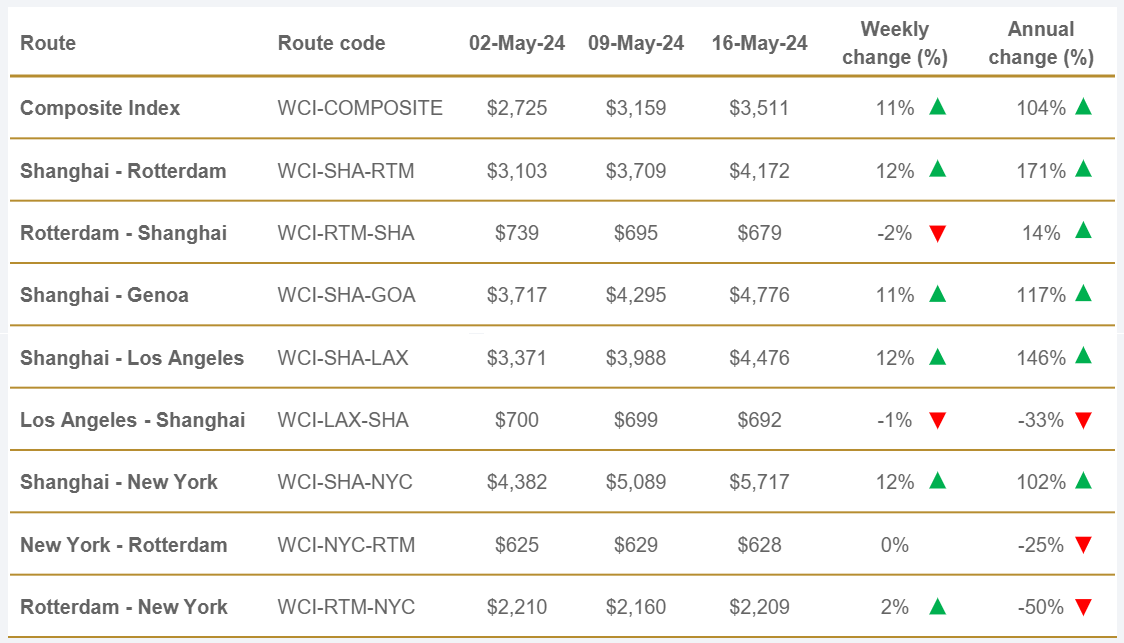Click red arrow for New York - Rotterdam annual change
1124x643 pixels.
pyautogui.click(x=1083, y=545)
